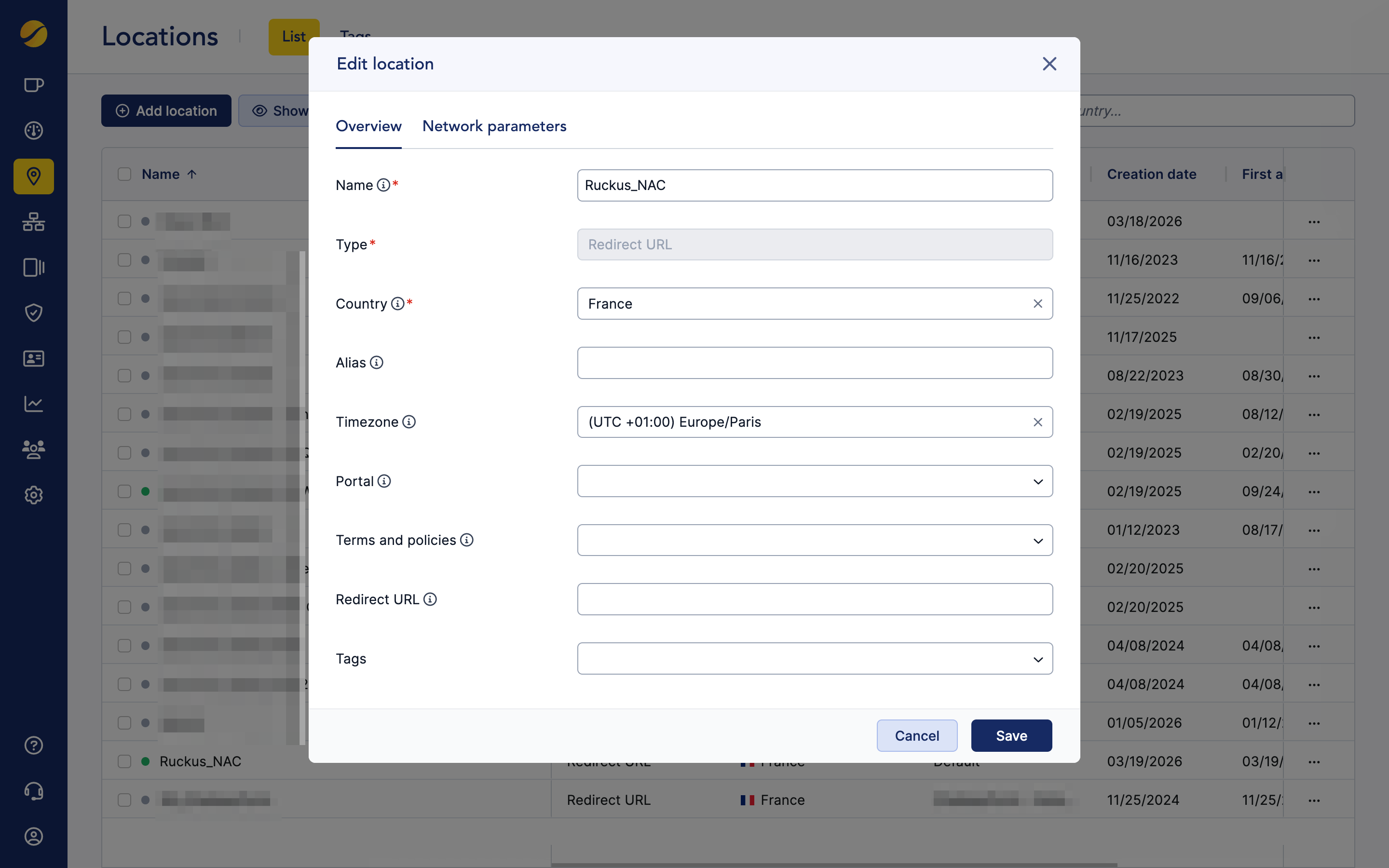1389x868 pixels.
Task: Click the Save button
Action: [1011, 735]
